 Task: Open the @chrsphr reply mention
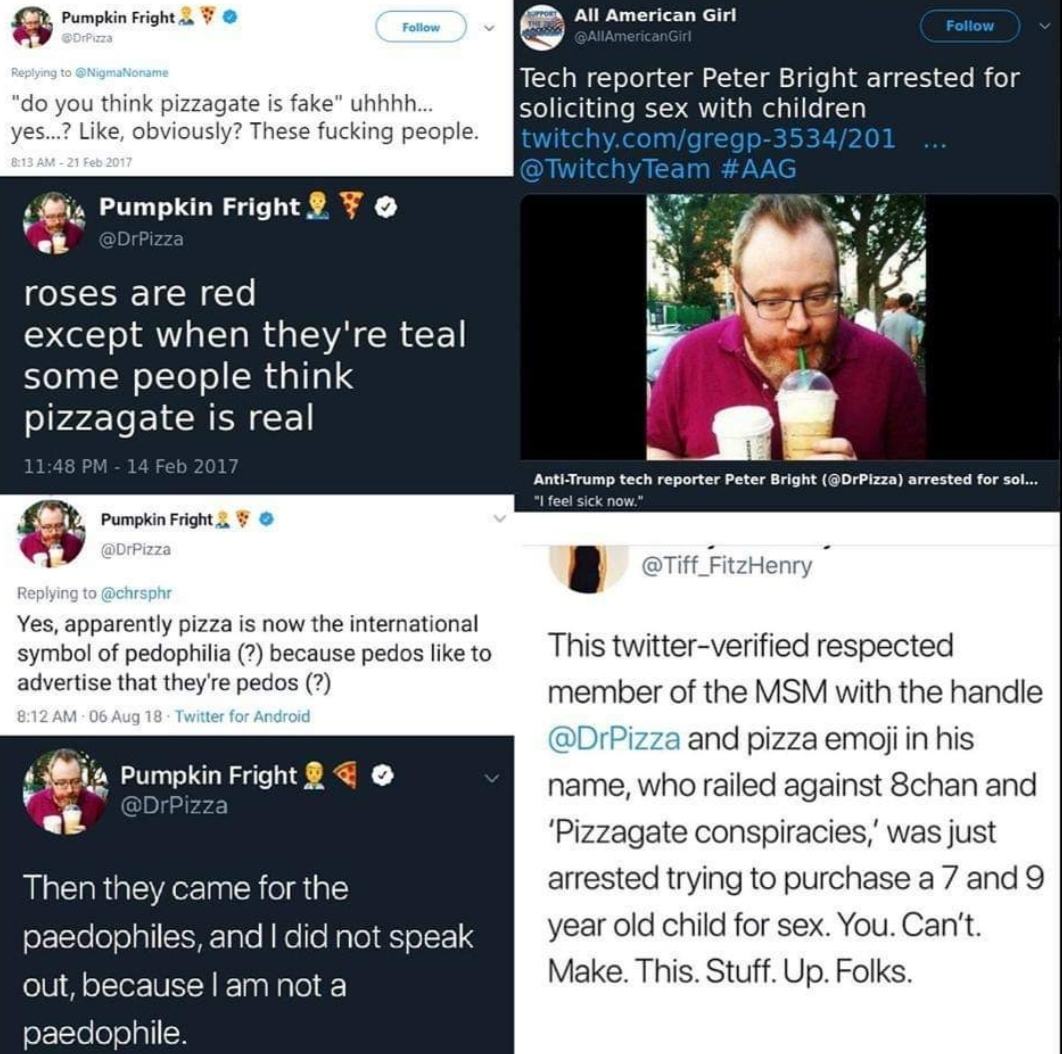pyautogui.click(x=136, y=593)
